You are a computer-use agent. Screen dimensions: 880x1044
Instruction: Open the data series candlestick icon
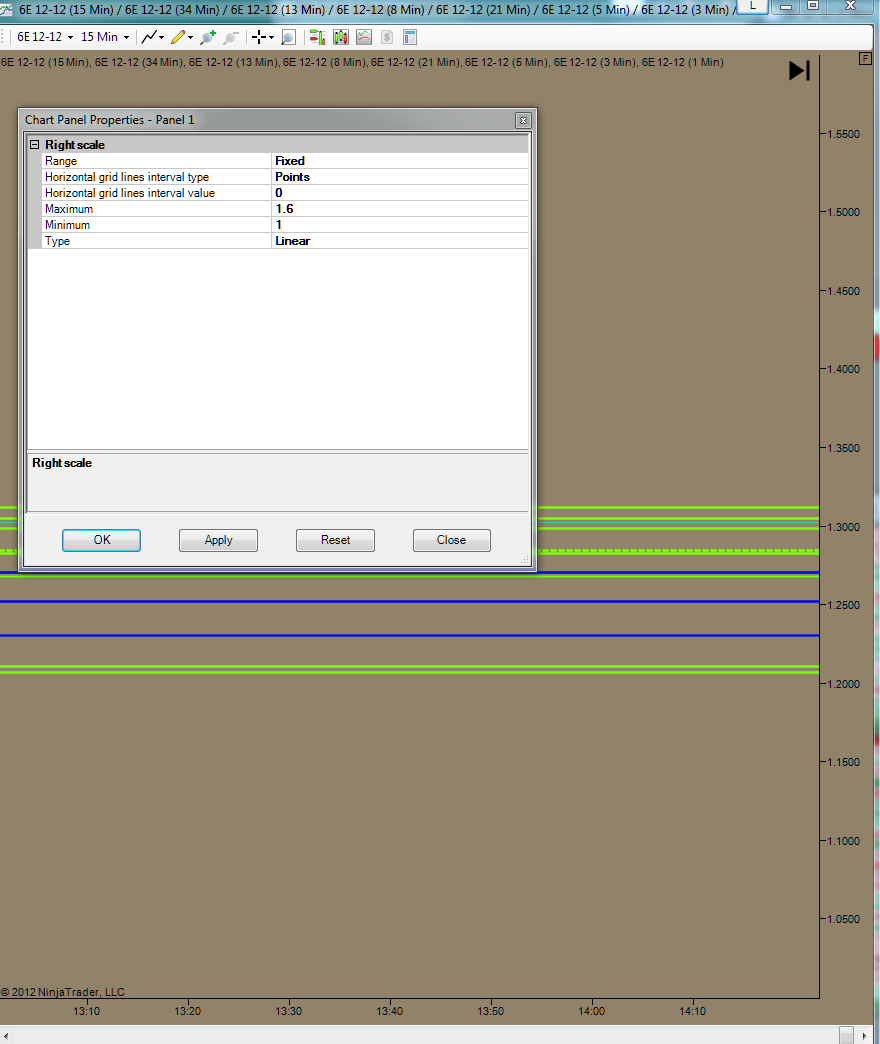(341, 37)
